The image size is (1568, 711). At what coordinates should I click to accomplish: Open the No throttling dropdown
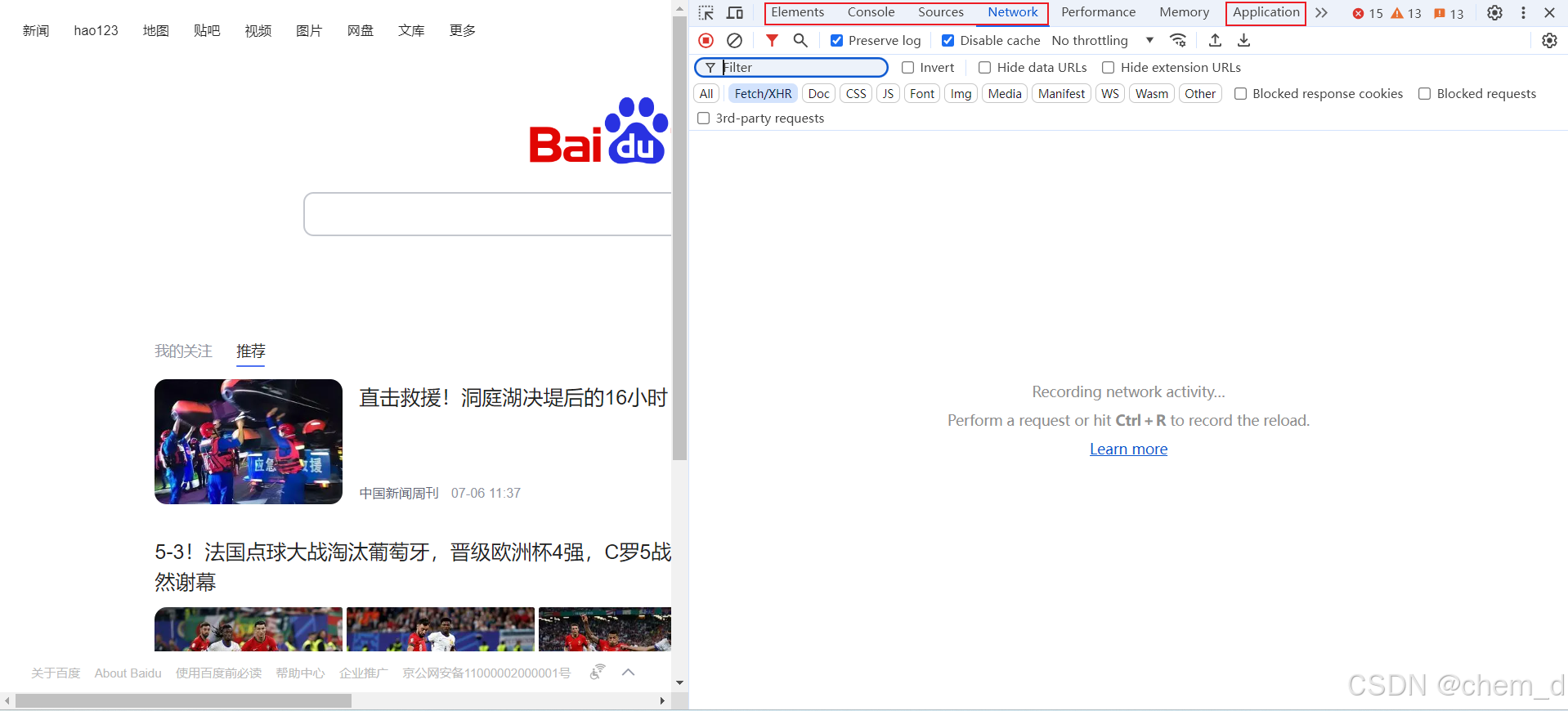coord(1102,41)
